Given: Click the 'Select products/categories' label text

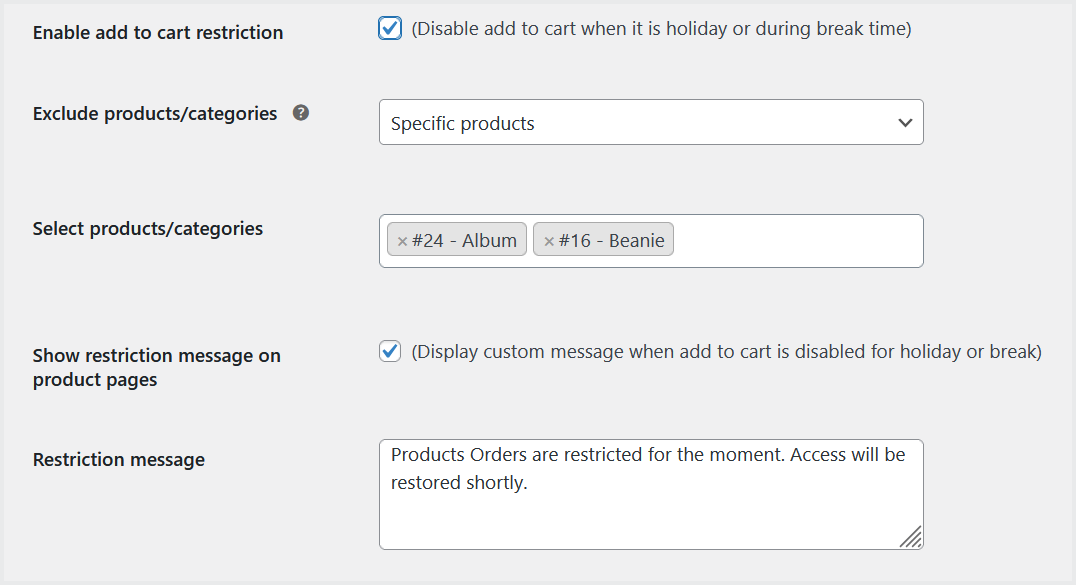Looking at the screenshot, I should 148,229.
